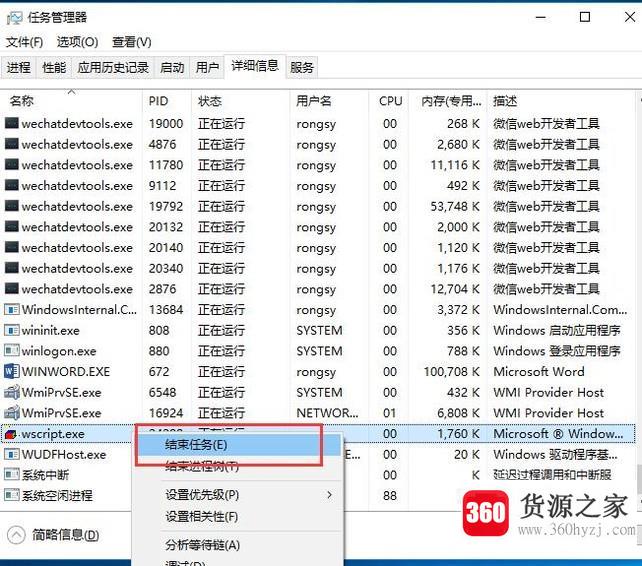Sort by the 描述 column header
This screenshot has width=642, height=566.
click(561, 101)
